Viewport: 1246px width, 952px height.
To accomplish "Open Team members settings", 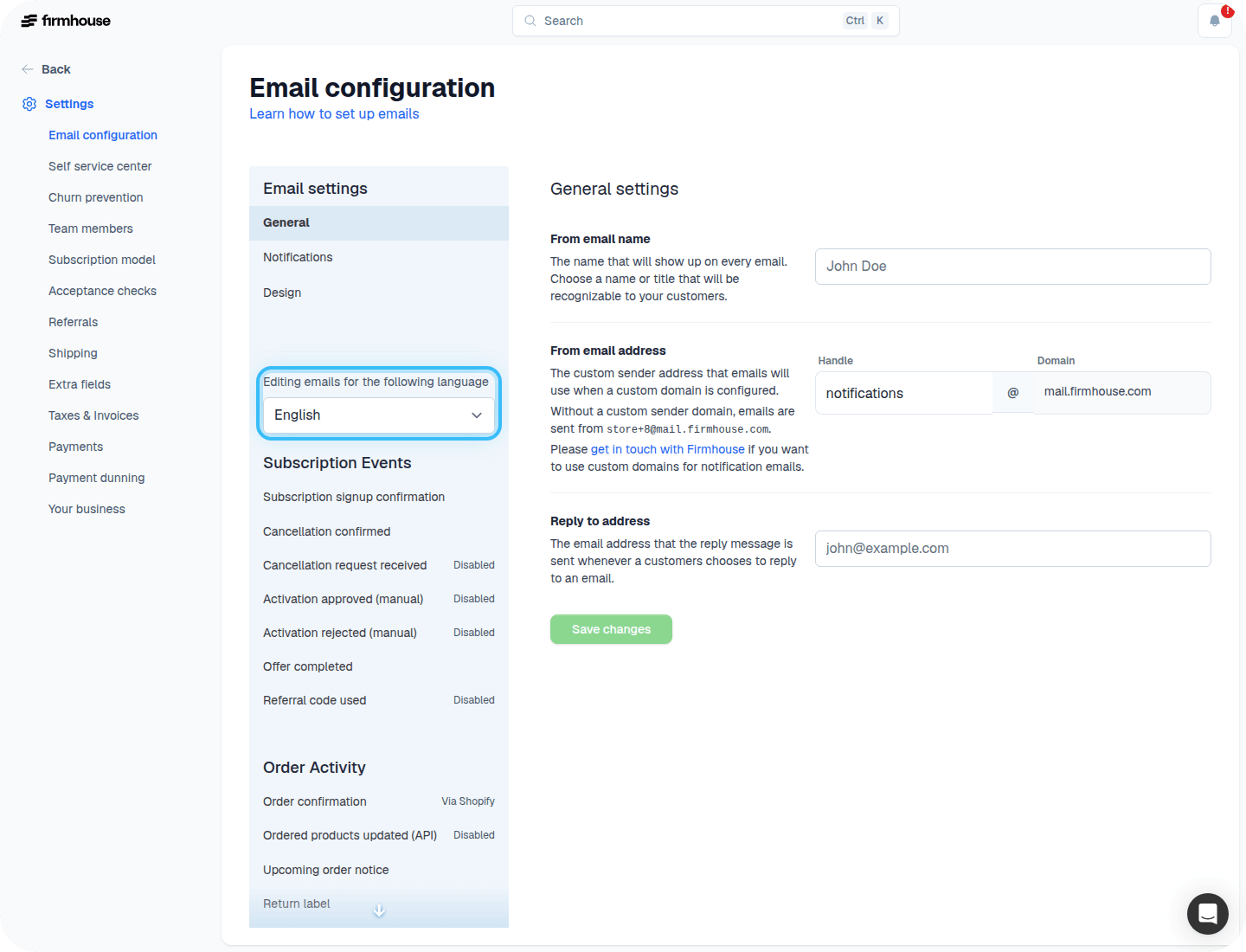I will pyautogui.click(x=91, y=228).
